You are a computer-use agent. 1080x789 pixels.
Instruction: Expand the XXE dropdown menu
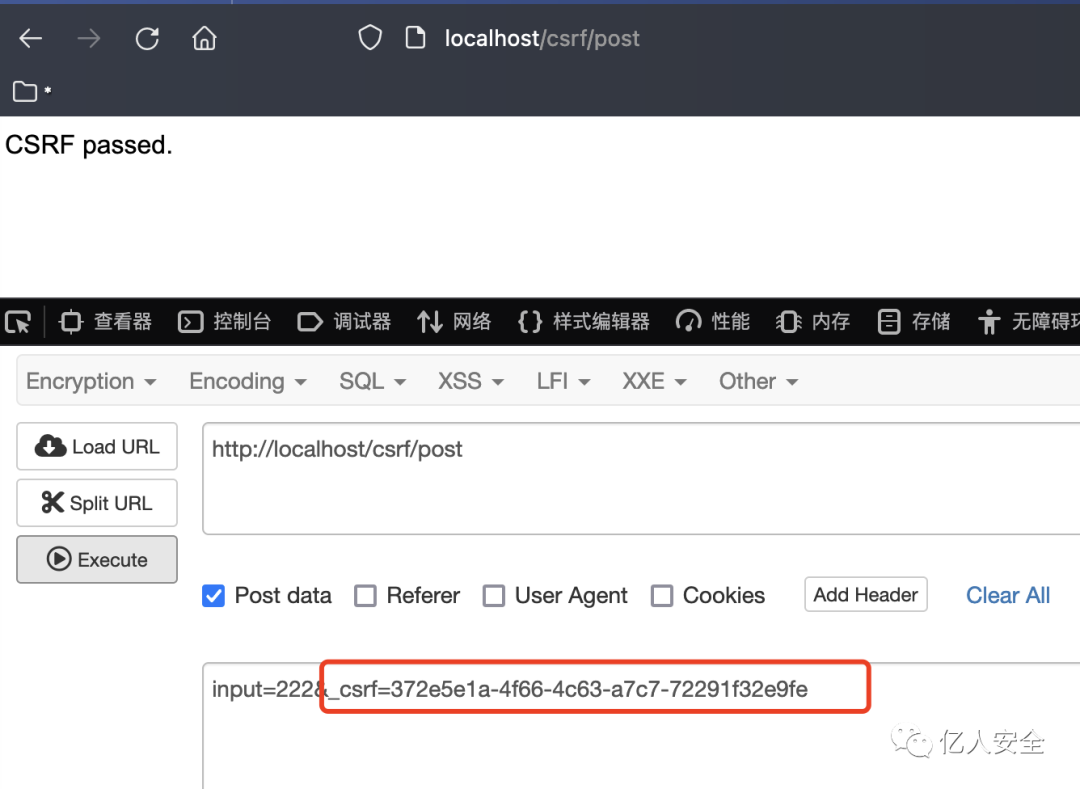pos(654,381)
